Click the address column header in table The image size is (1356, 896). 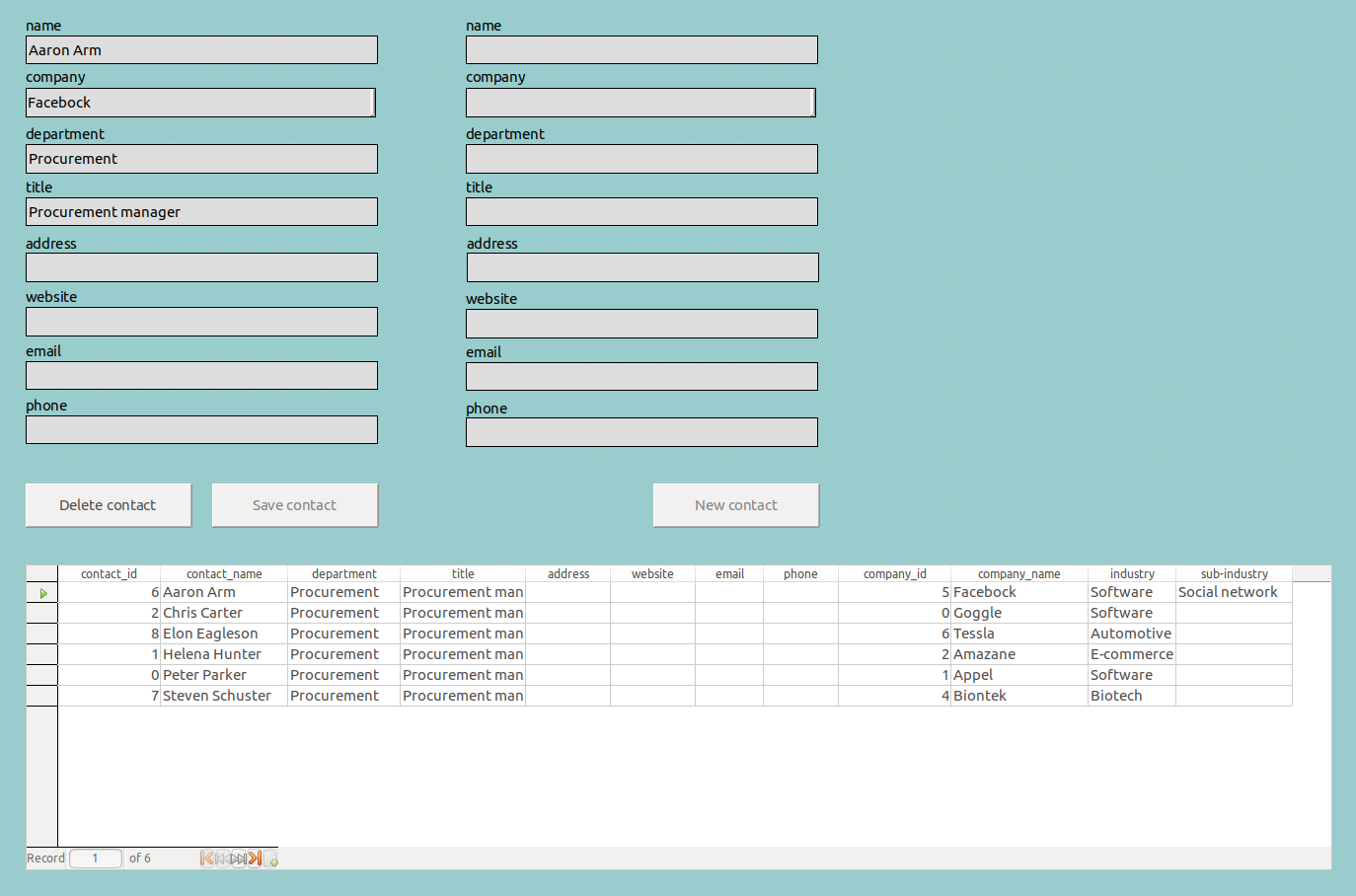(x=568, y=573)
